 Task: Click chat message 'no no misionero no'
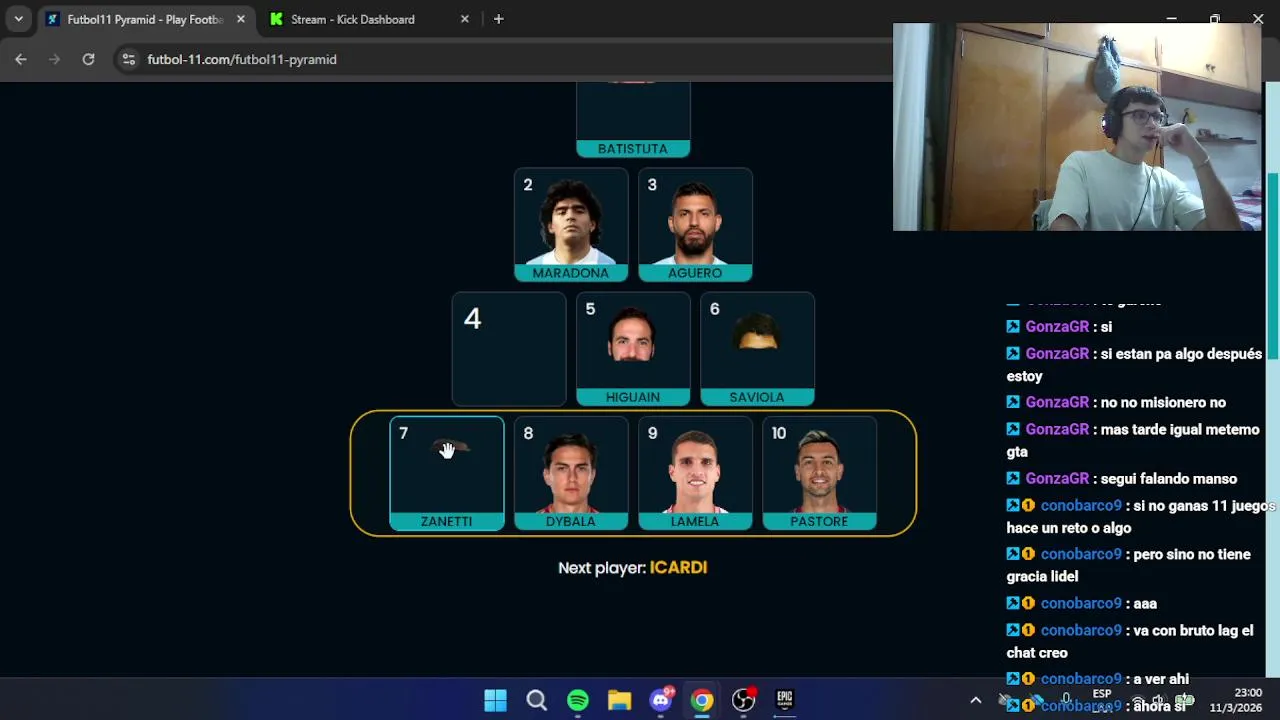(1163, 403)
